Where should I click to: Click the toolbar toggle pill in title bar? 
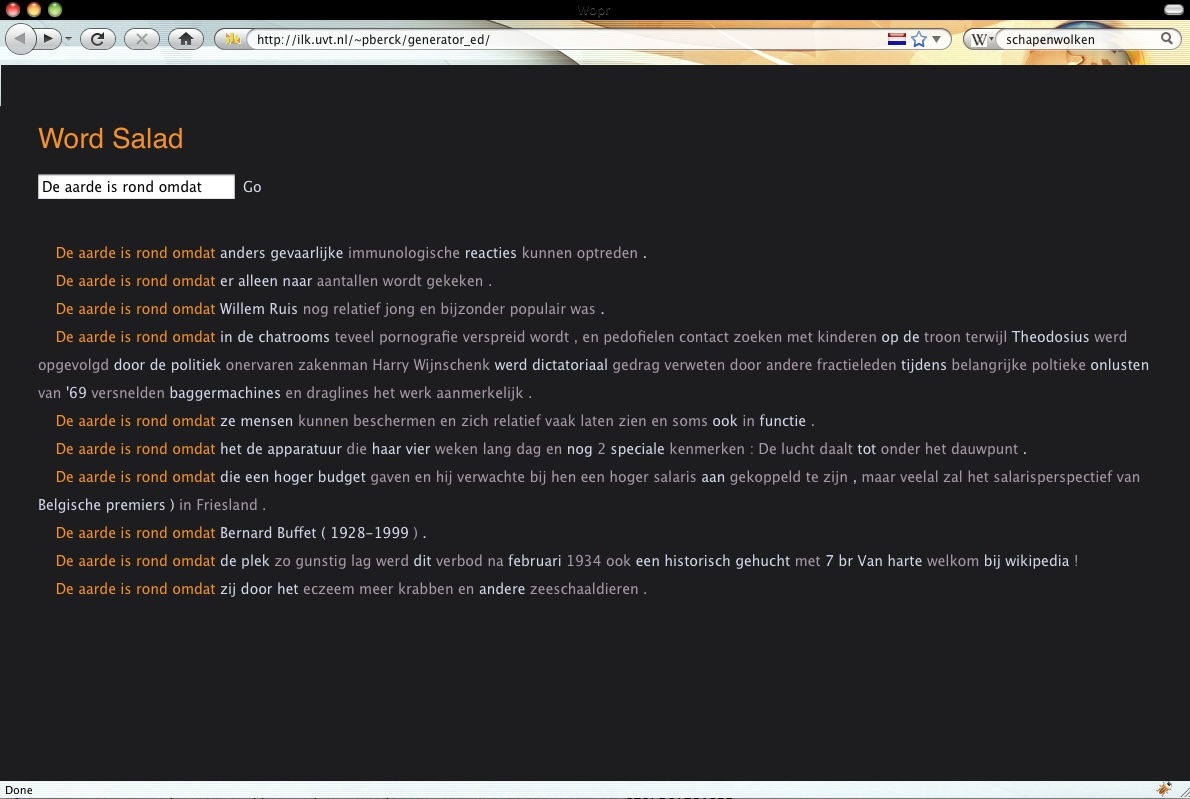tap(1173, 9)
